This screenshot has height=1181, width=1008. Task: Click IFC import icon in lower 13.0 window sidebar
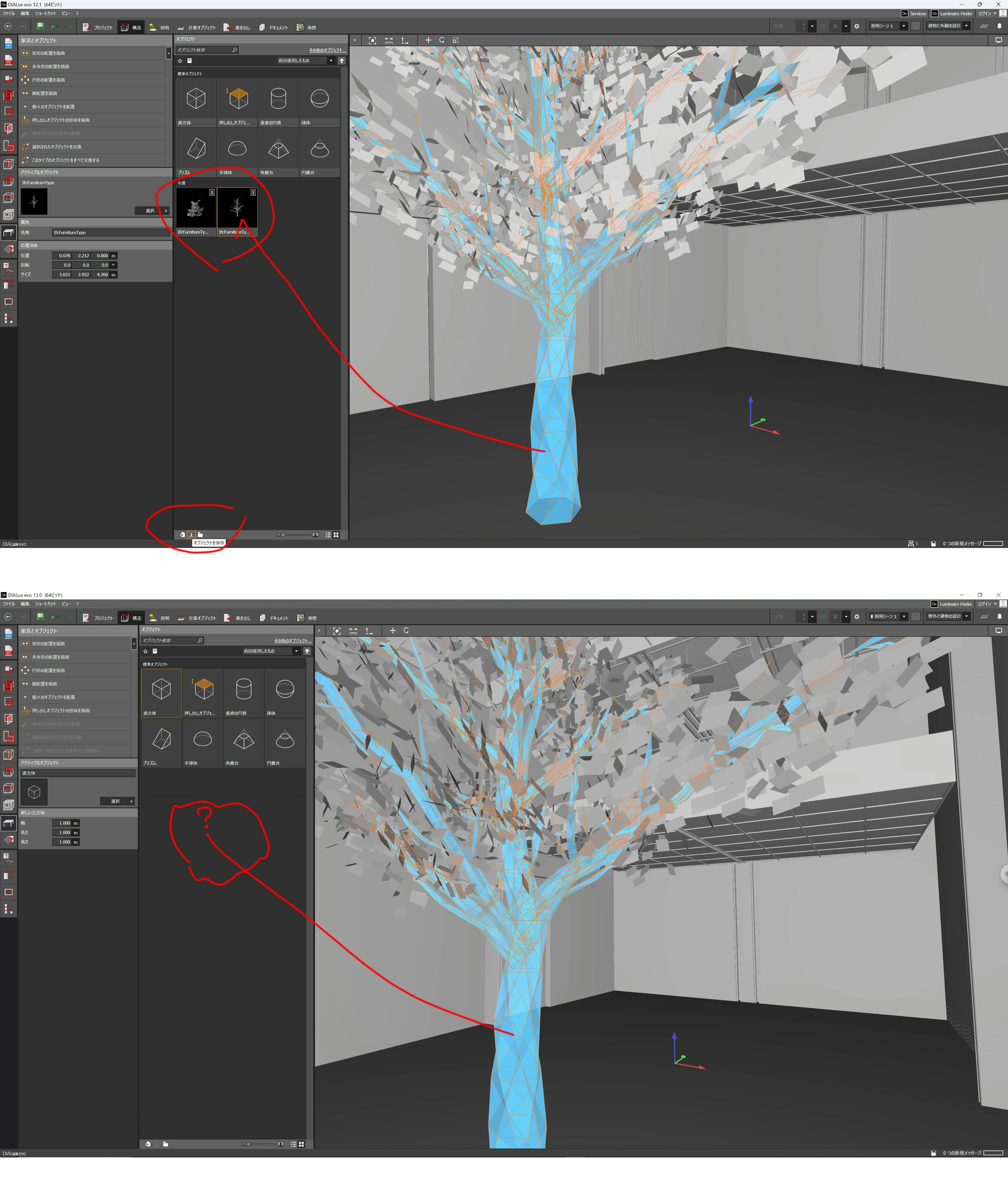pyautogui.click(x=9, y=650)
